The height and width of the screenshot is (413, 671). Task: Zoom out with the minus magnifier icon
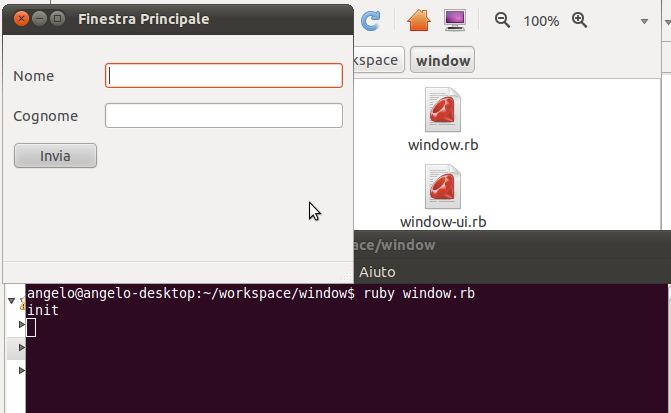click(x=502, y=20)
